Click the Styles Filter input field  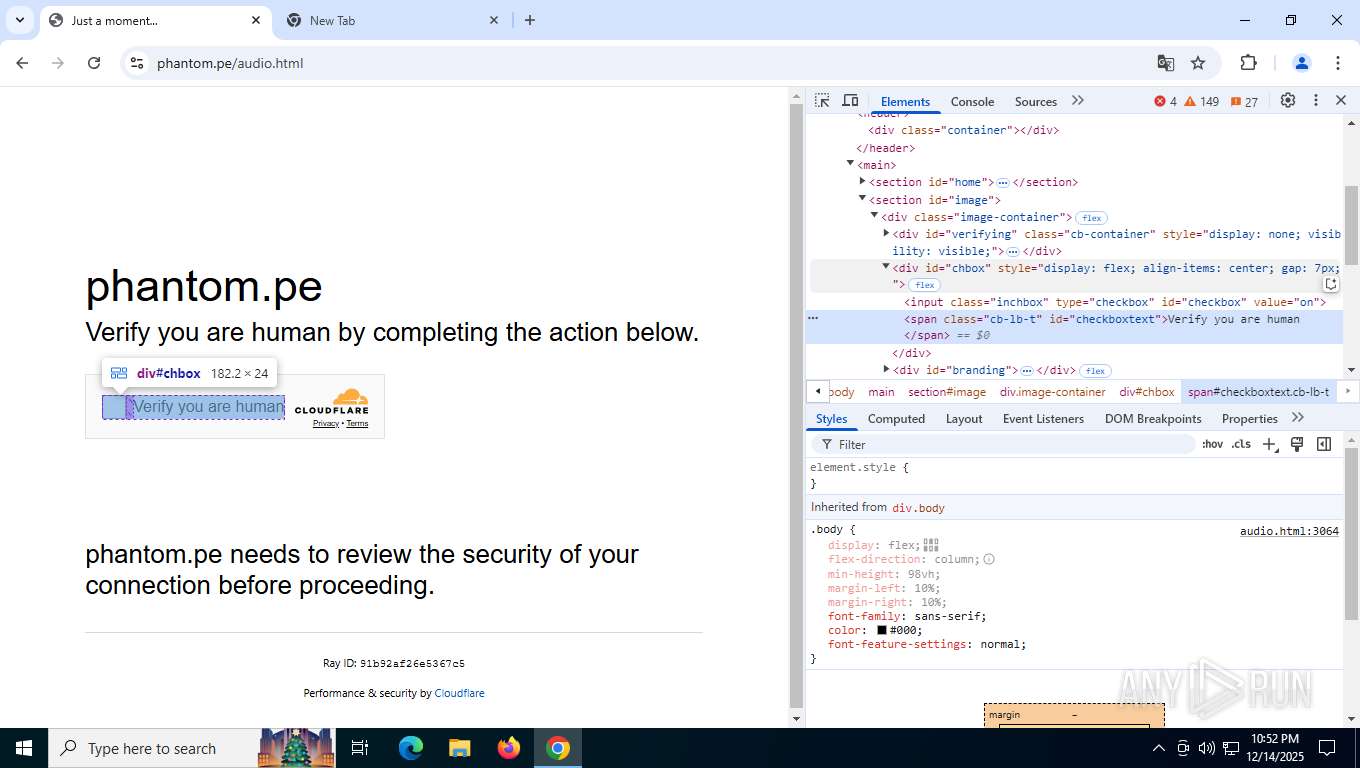coord(1004,444)
